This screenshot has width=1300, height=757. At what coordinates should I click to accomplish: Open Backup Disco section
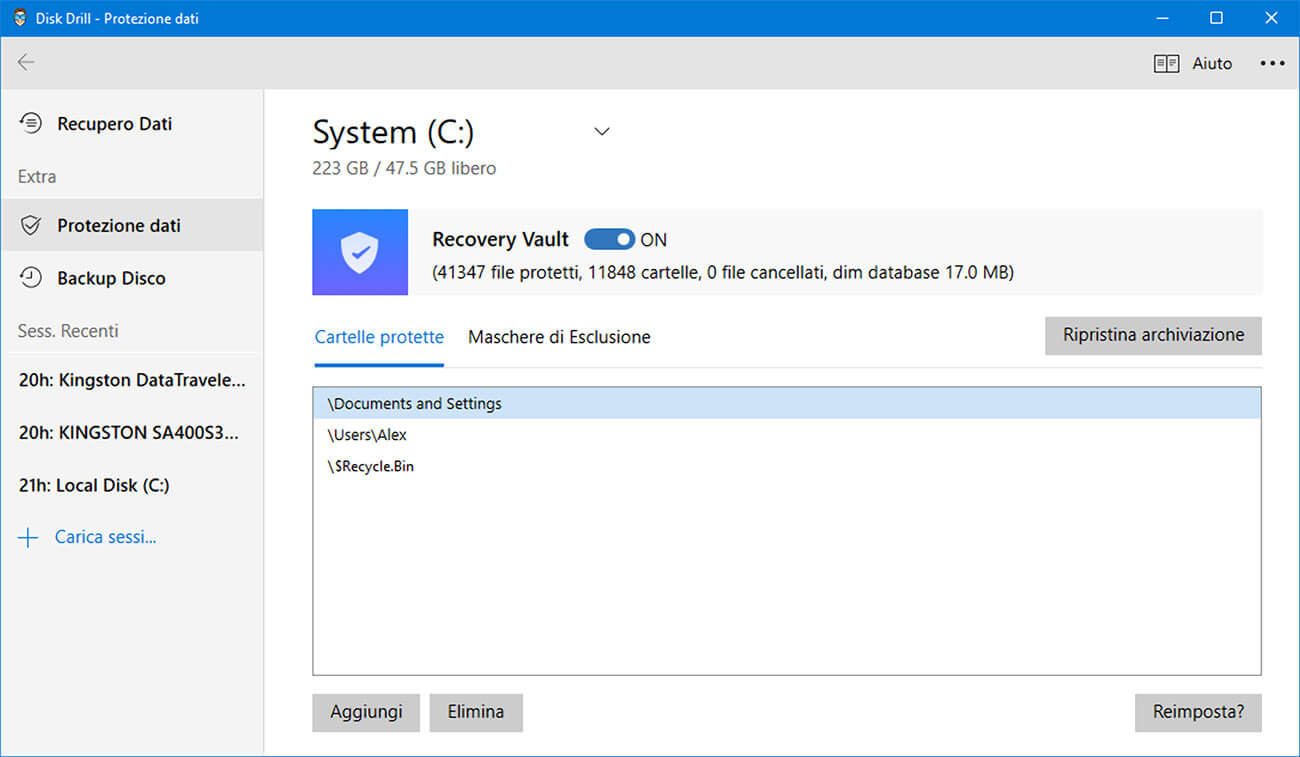click(x=132, y=278)
